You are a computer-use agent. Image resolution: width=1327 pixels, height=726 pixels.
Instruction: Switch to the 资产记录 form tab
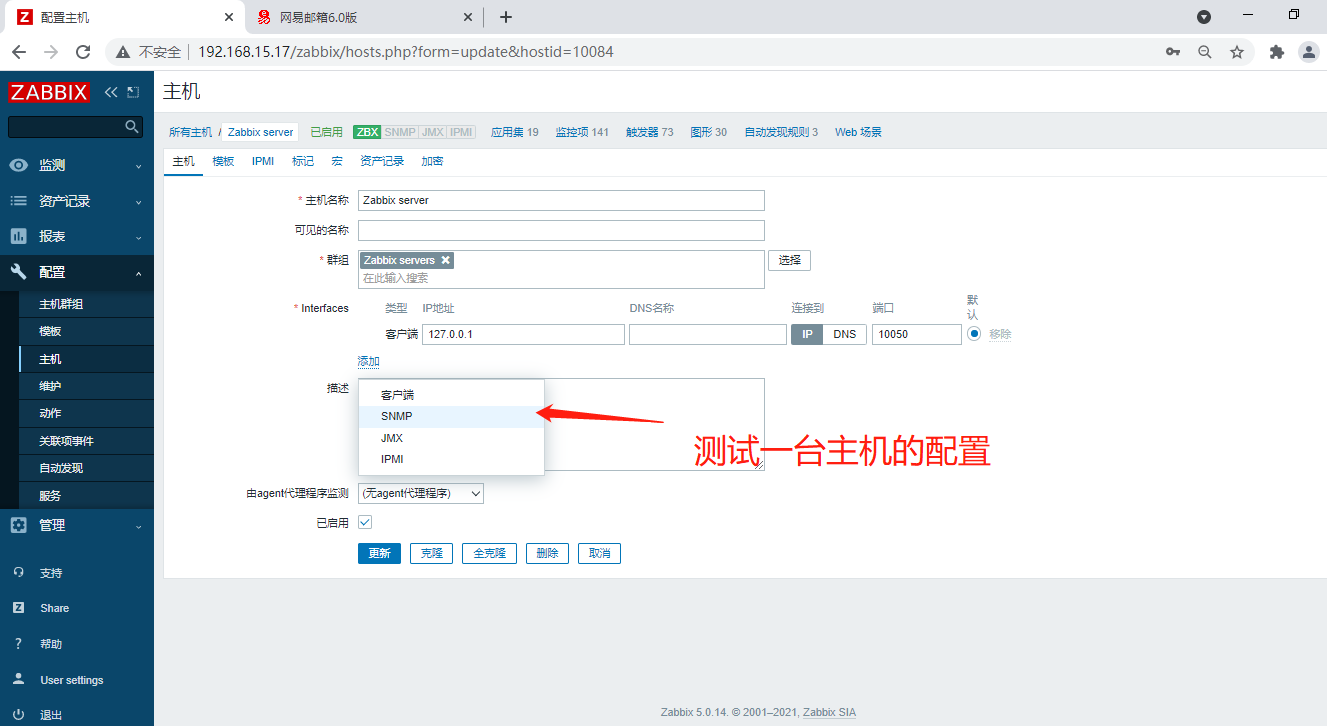382,161
